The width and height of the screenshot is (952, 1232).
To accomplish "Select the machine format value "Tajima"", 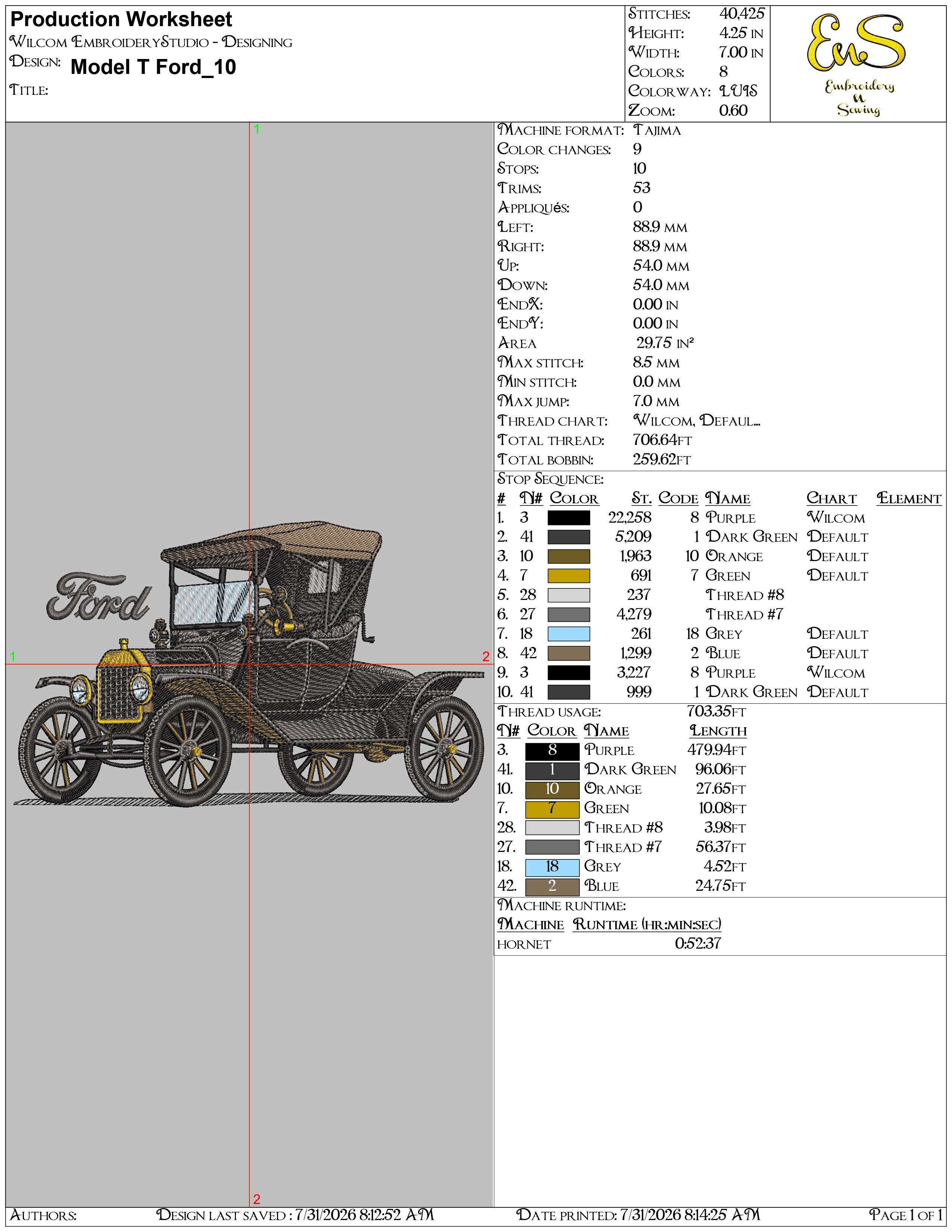I will pos(657,130).
